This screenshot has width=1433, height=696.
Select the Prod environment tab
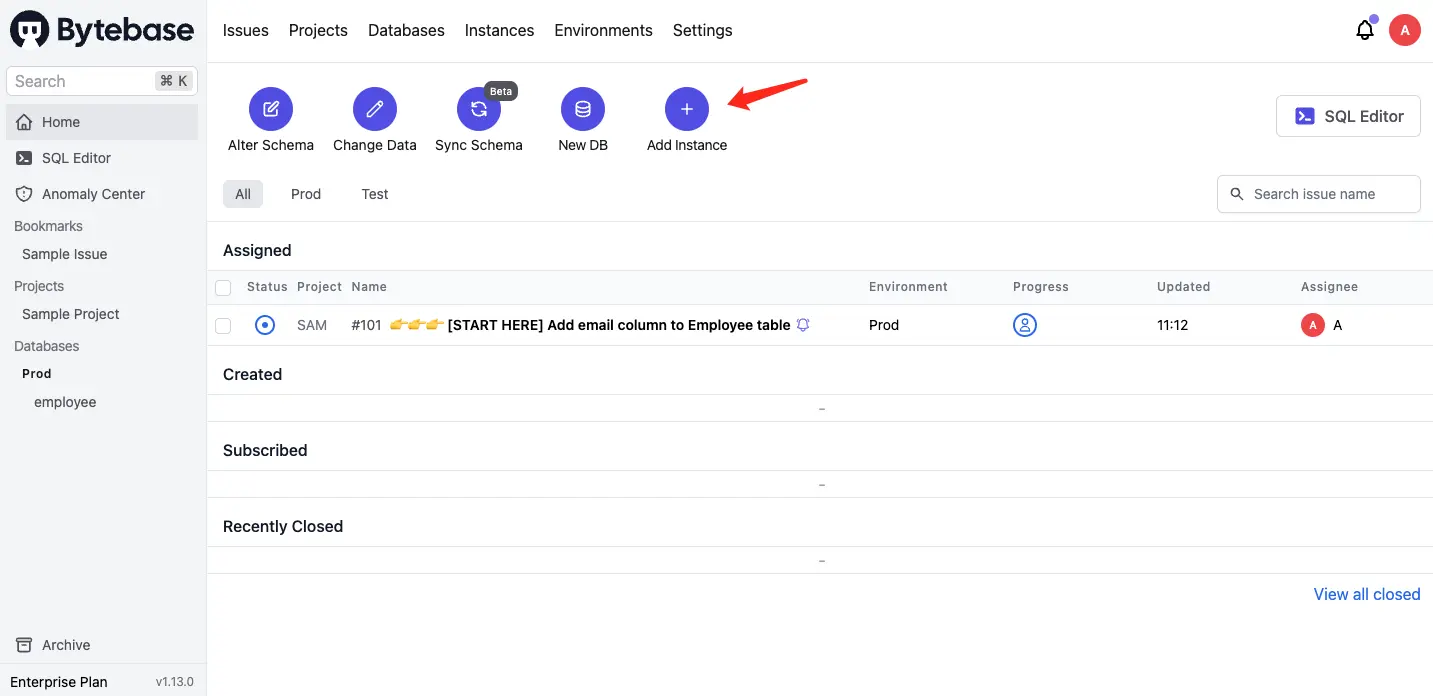pyautogui.click(x=306, y=194)
